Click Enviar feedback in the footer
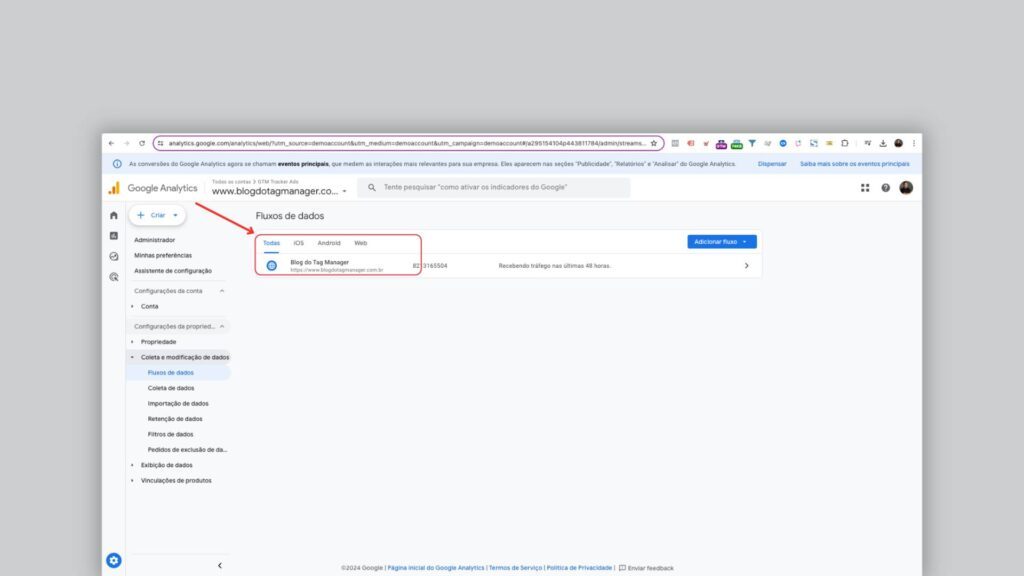This screenshot has height=576, width=1024. 646,568
